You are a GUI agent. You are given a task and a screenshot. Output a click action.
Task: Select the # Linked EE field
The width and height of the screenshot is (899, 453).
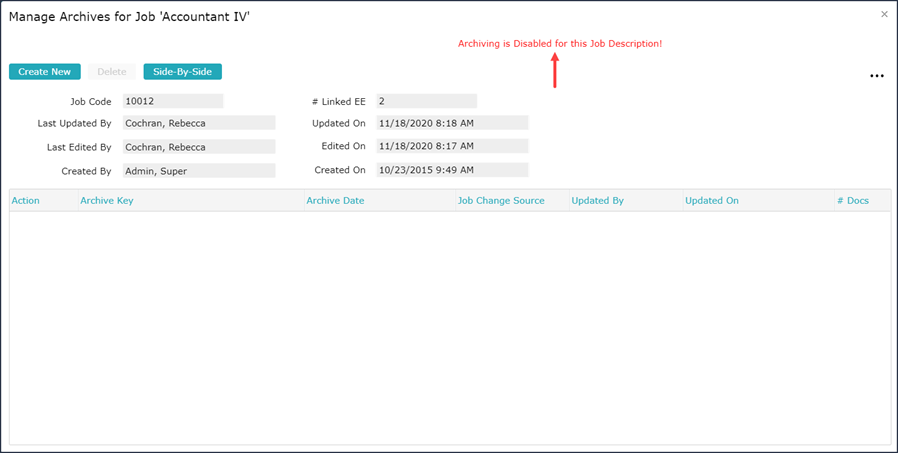tap(426, 101)
